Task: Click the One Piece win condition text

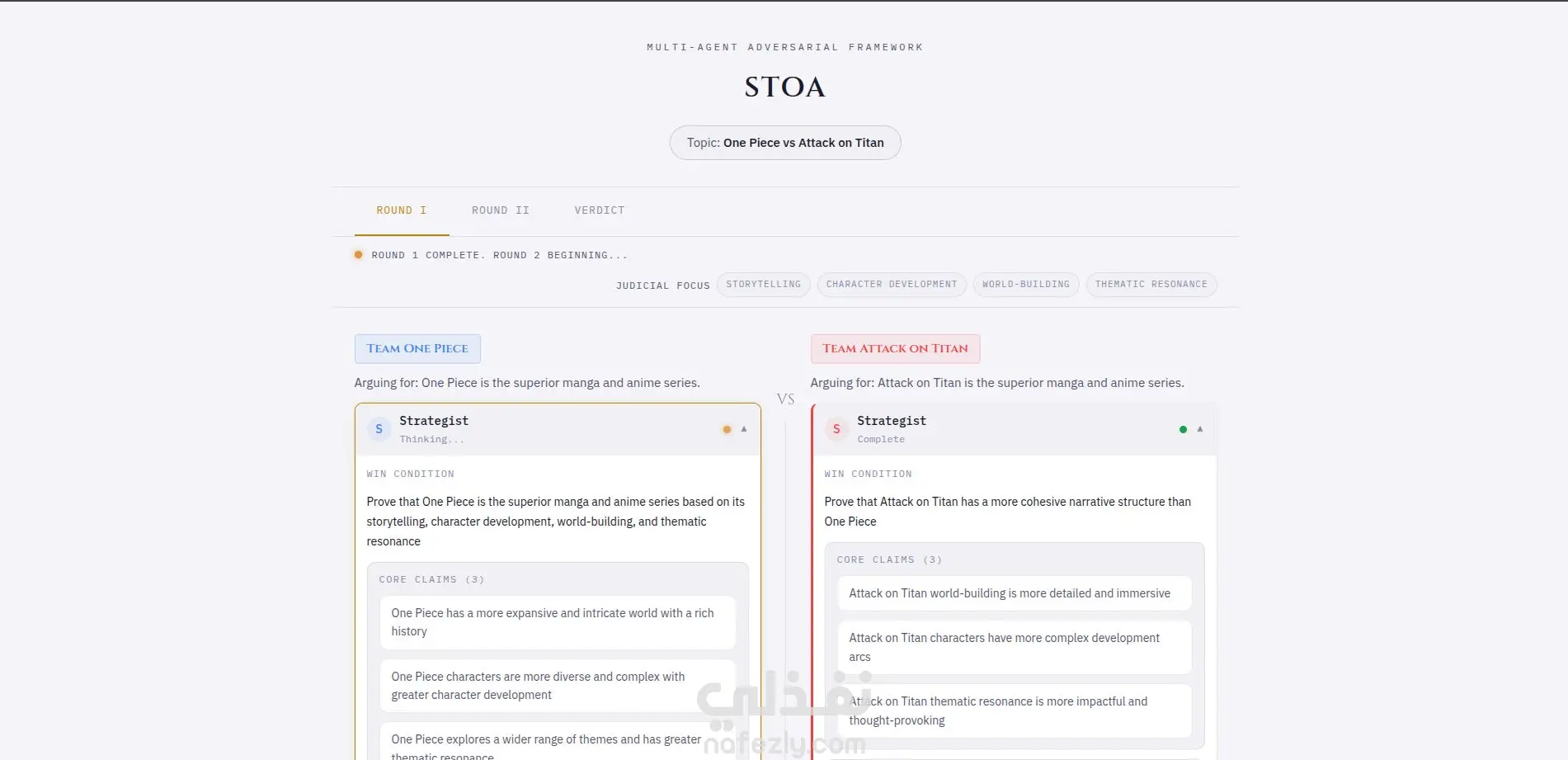Action: point(557,522)
